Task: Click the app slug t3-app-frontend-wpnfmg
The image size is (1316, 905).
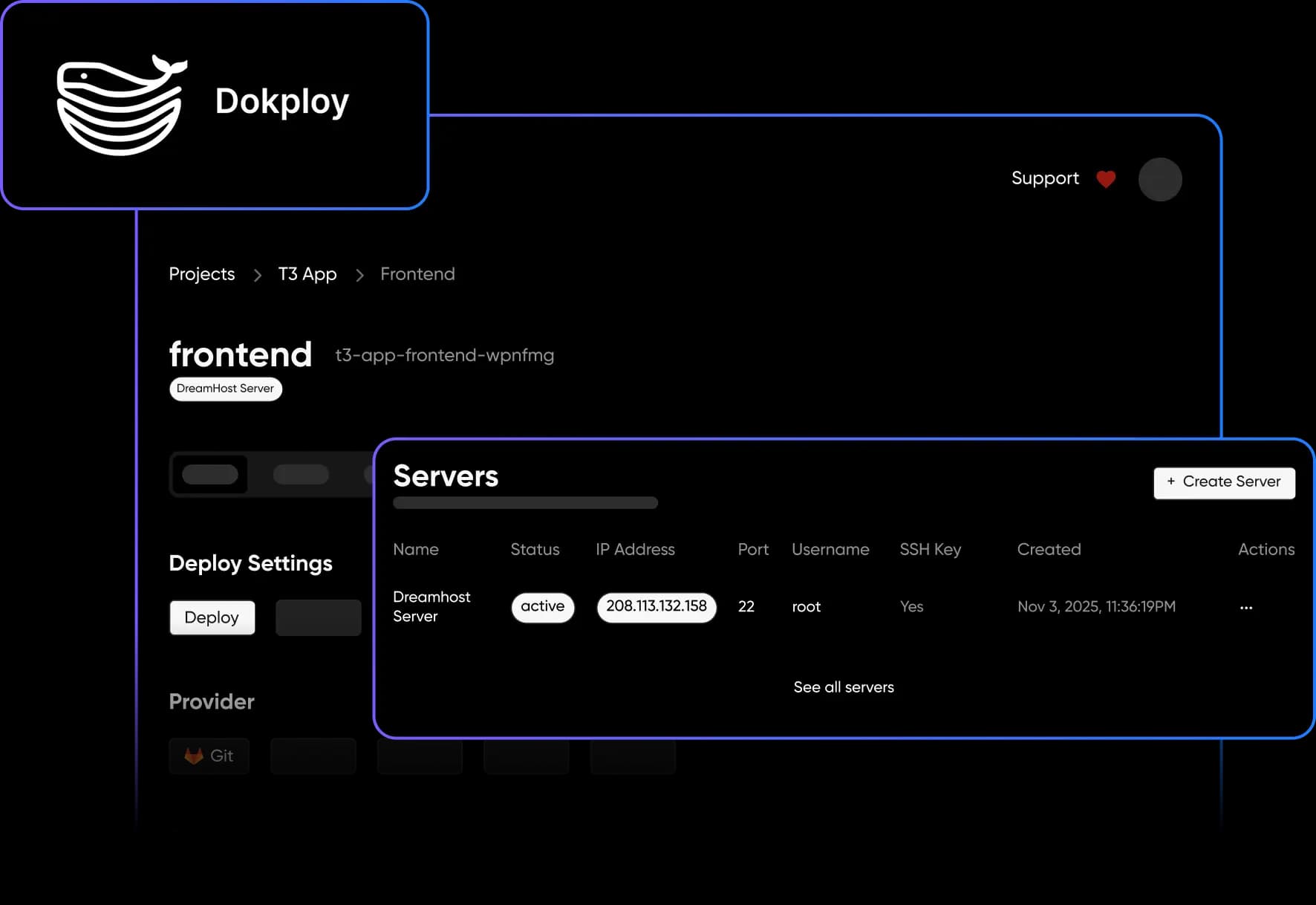Action: tap(445, 355)
